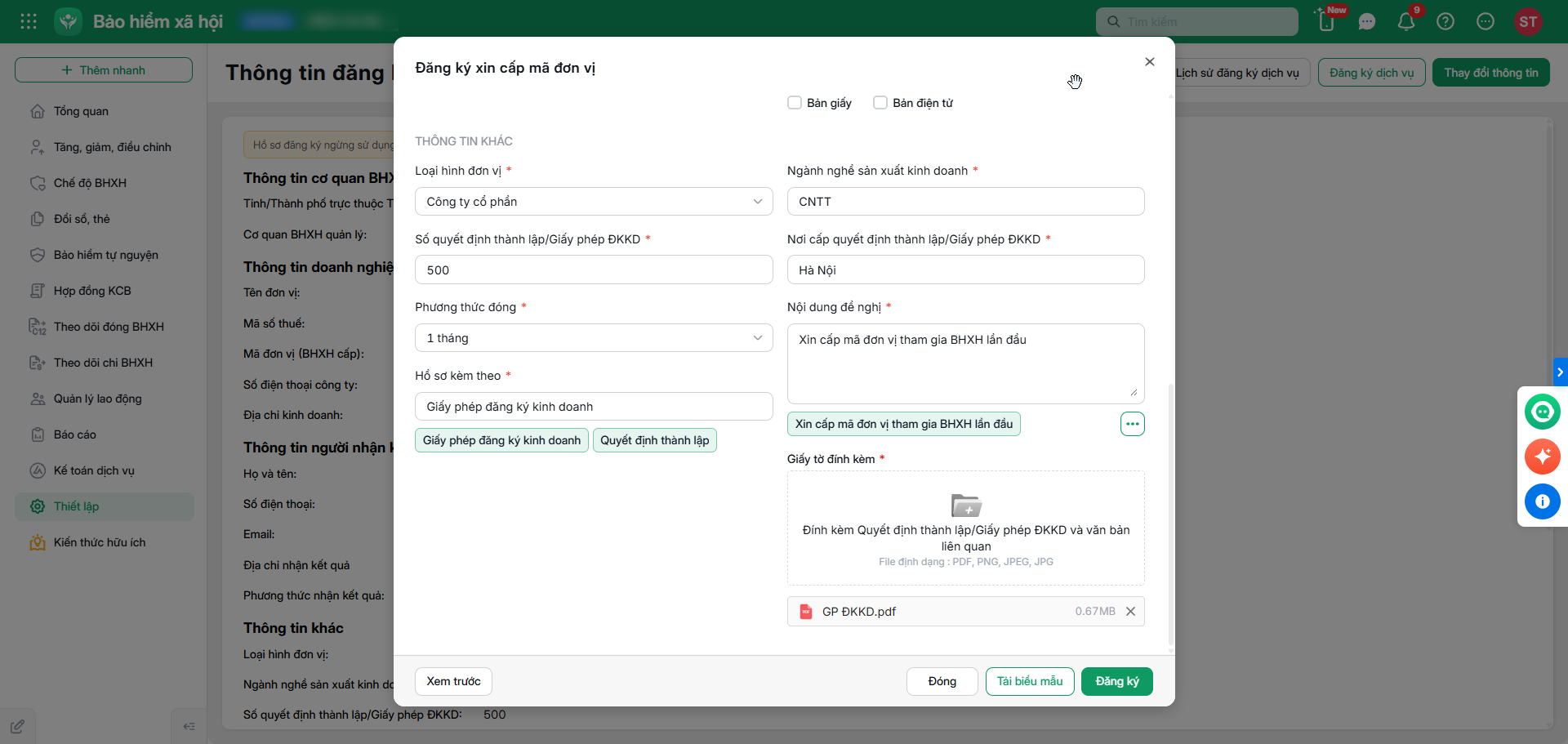Click the orange AI sparkle floating icon
This screenshot has height=744, width=1568.
(x=1542, y=457)
